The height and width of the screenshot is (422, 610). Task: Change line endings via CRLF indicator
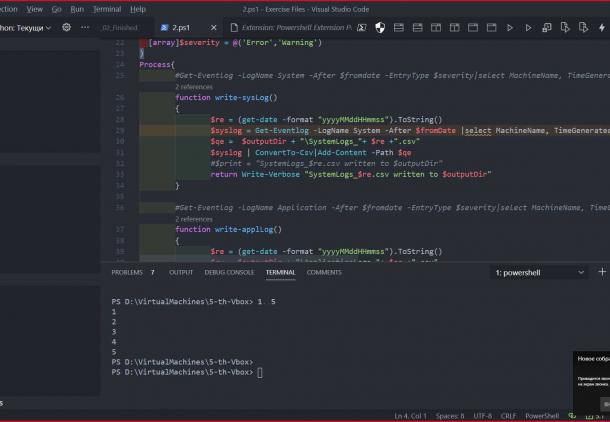pos(508,415)
